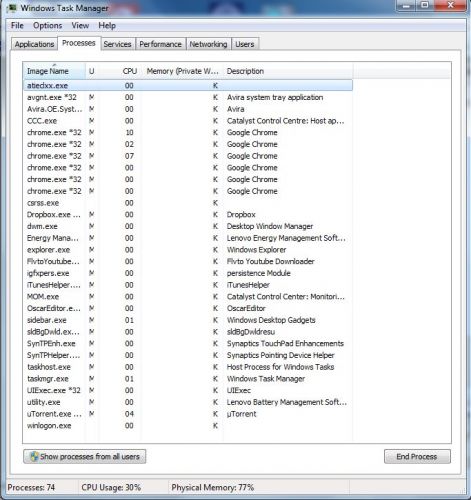471x500 pixels.
Task: Click the Physical Memory: 77% status entry
Action: click(x=212, y=487)
